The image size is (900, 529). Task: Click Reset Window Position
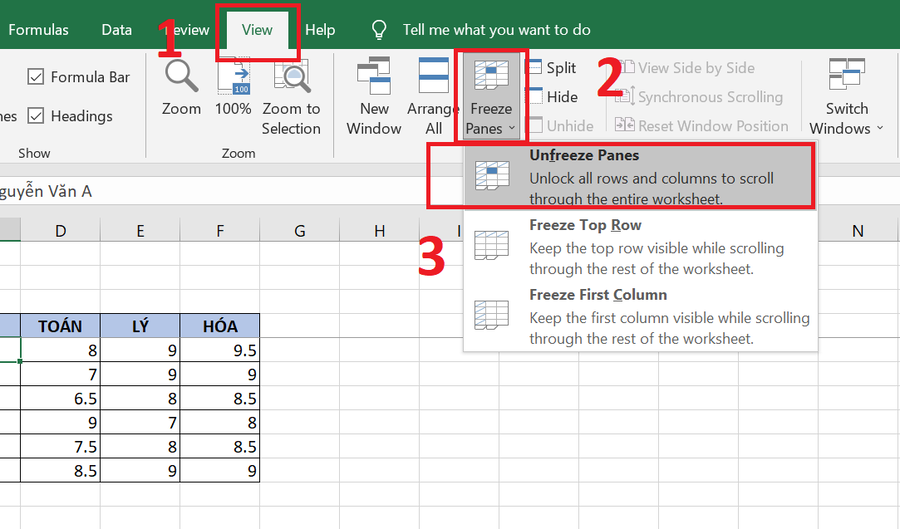click(701, 126)
